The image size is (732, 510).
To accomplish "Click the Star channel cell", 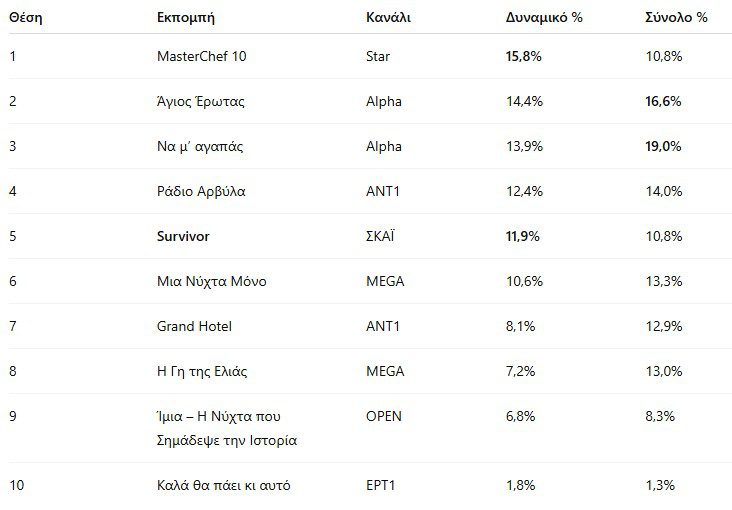I will (378, 56).
